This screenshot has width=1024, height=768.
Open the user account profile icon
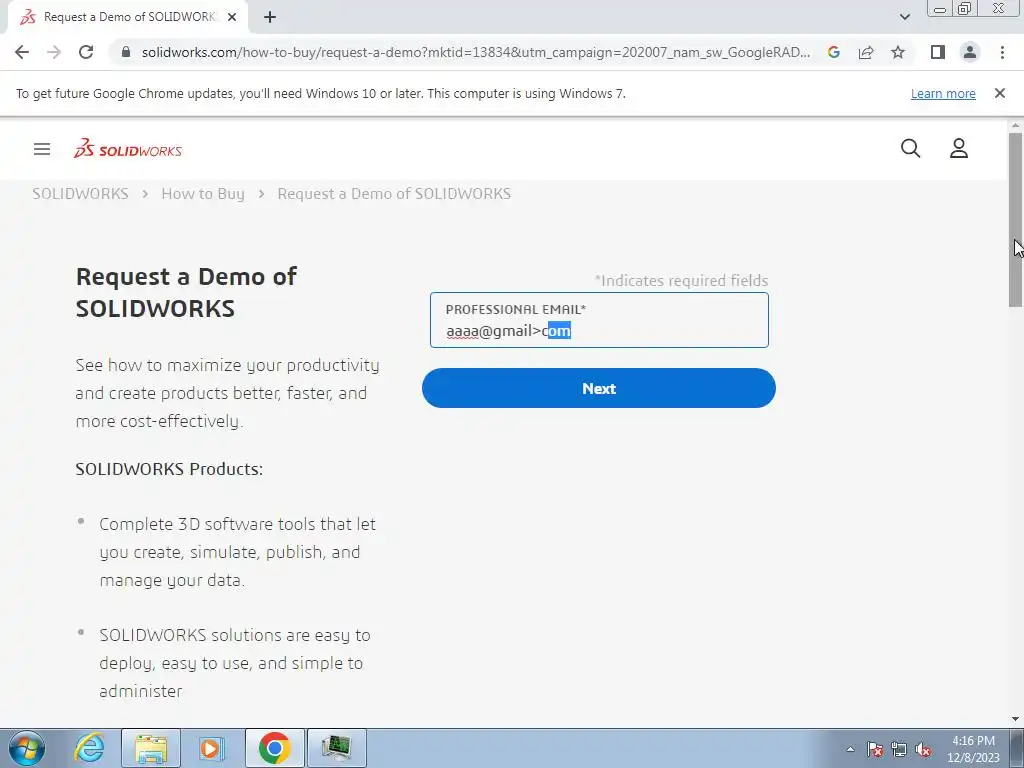coord(959,148)
